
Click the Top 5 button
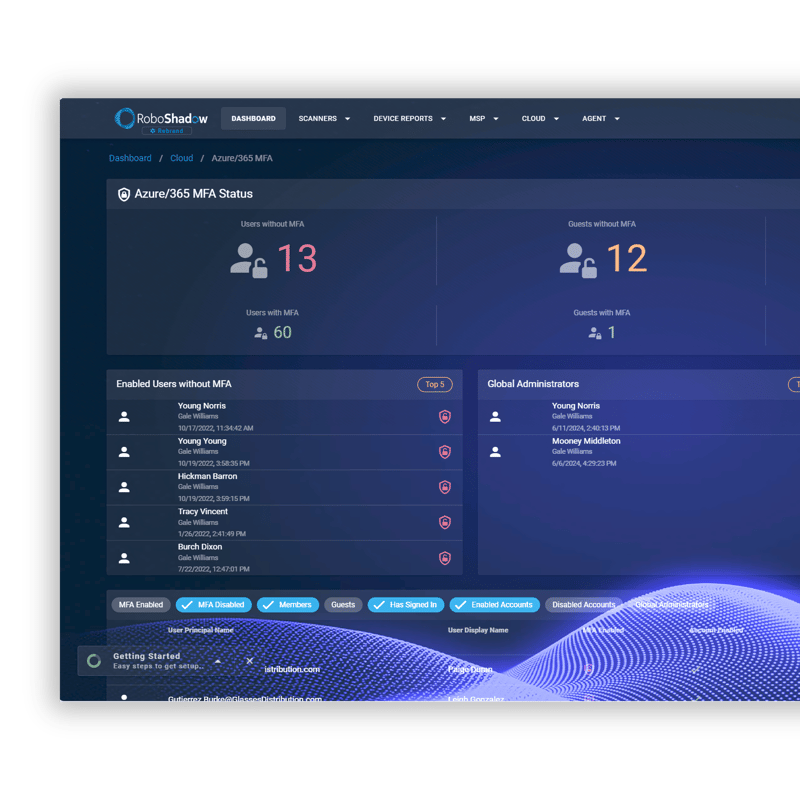click(x=435, y=384)
